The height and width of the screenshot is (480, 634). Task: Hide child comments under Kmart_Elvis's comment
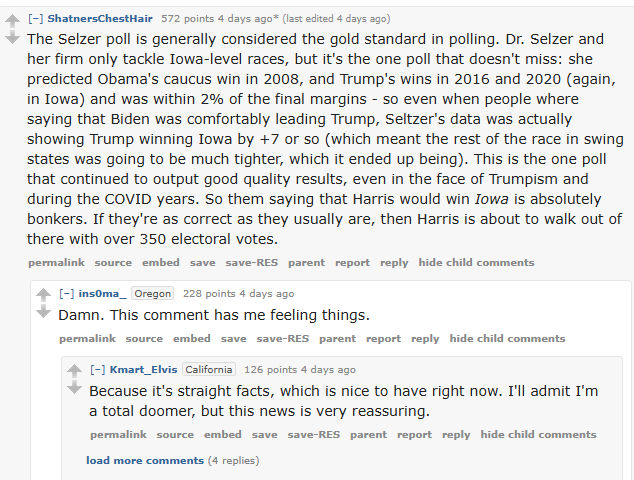(x=538, y=435)
